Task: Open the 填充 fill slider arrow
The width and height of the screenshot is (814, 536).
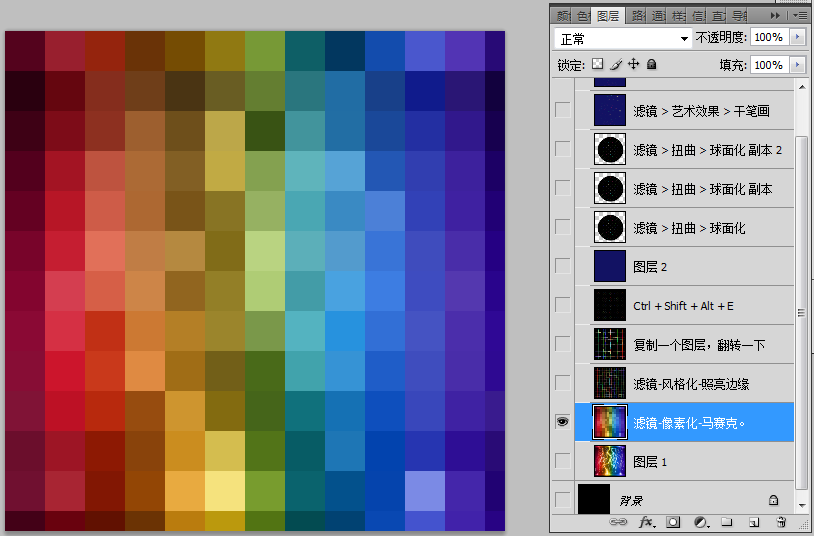Action: (x=797, y=65)
